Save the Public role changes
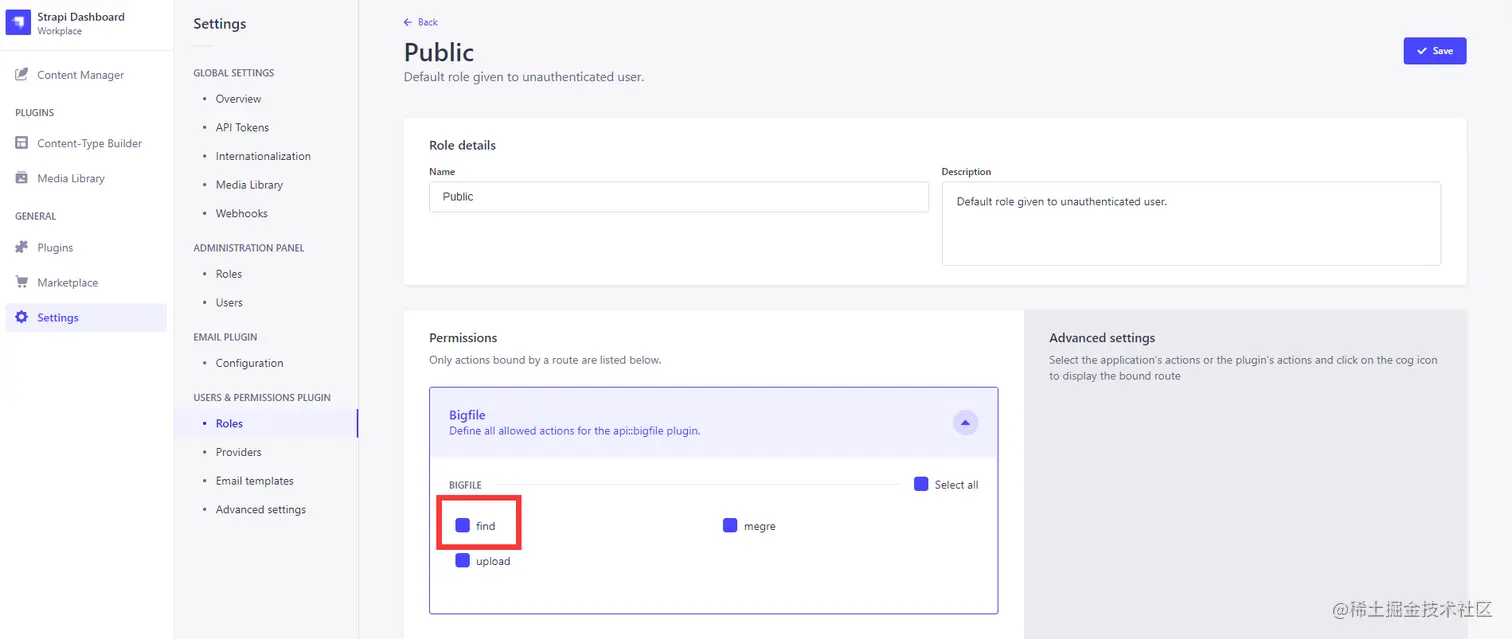This screenshot has height=639, width=1512. point(1435,51)
